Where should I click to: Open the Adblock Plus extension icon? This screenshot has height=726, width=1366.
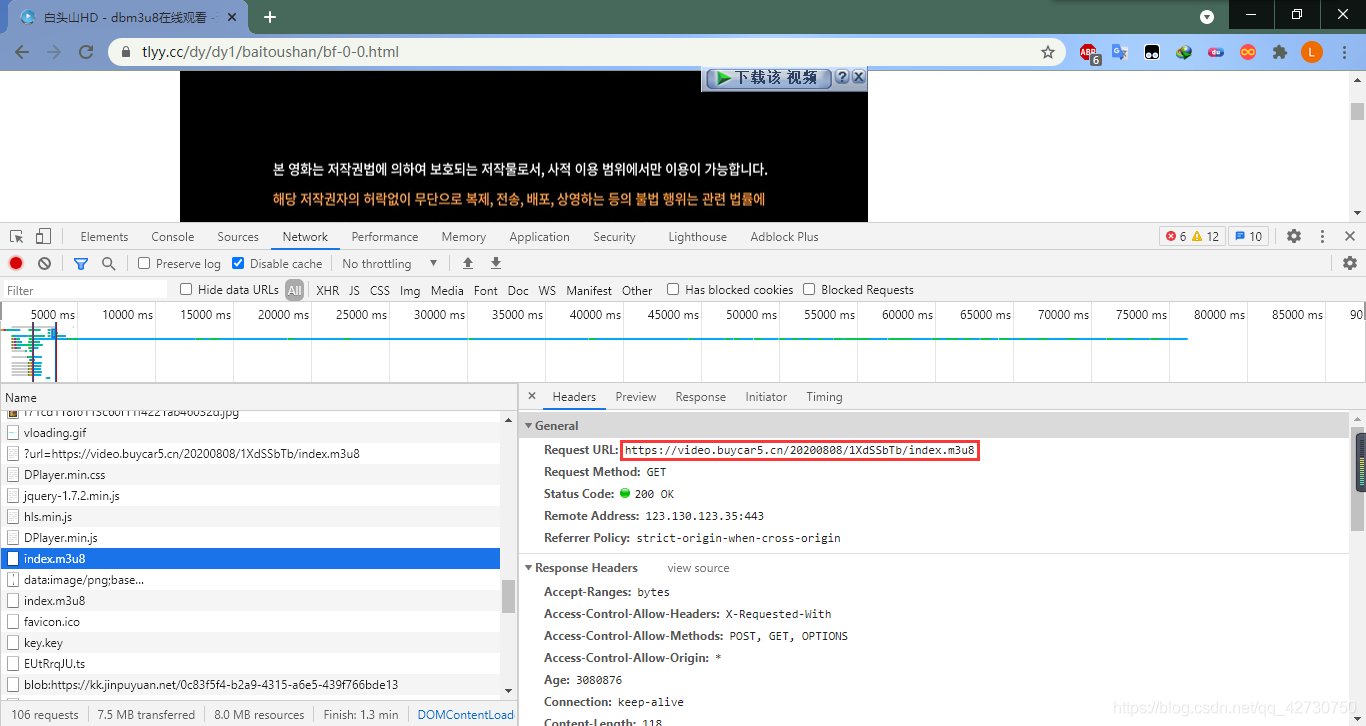[1088, 52]
